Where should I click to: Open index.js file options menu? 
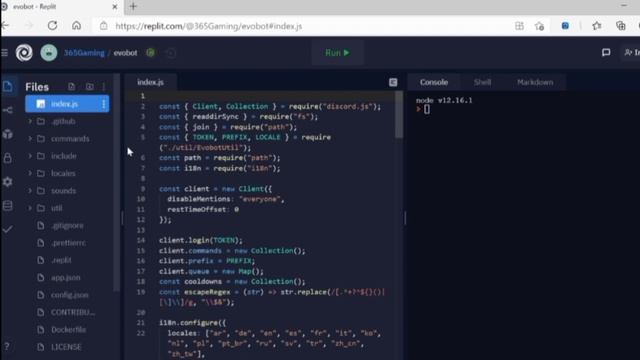click(x=104, y=104)
